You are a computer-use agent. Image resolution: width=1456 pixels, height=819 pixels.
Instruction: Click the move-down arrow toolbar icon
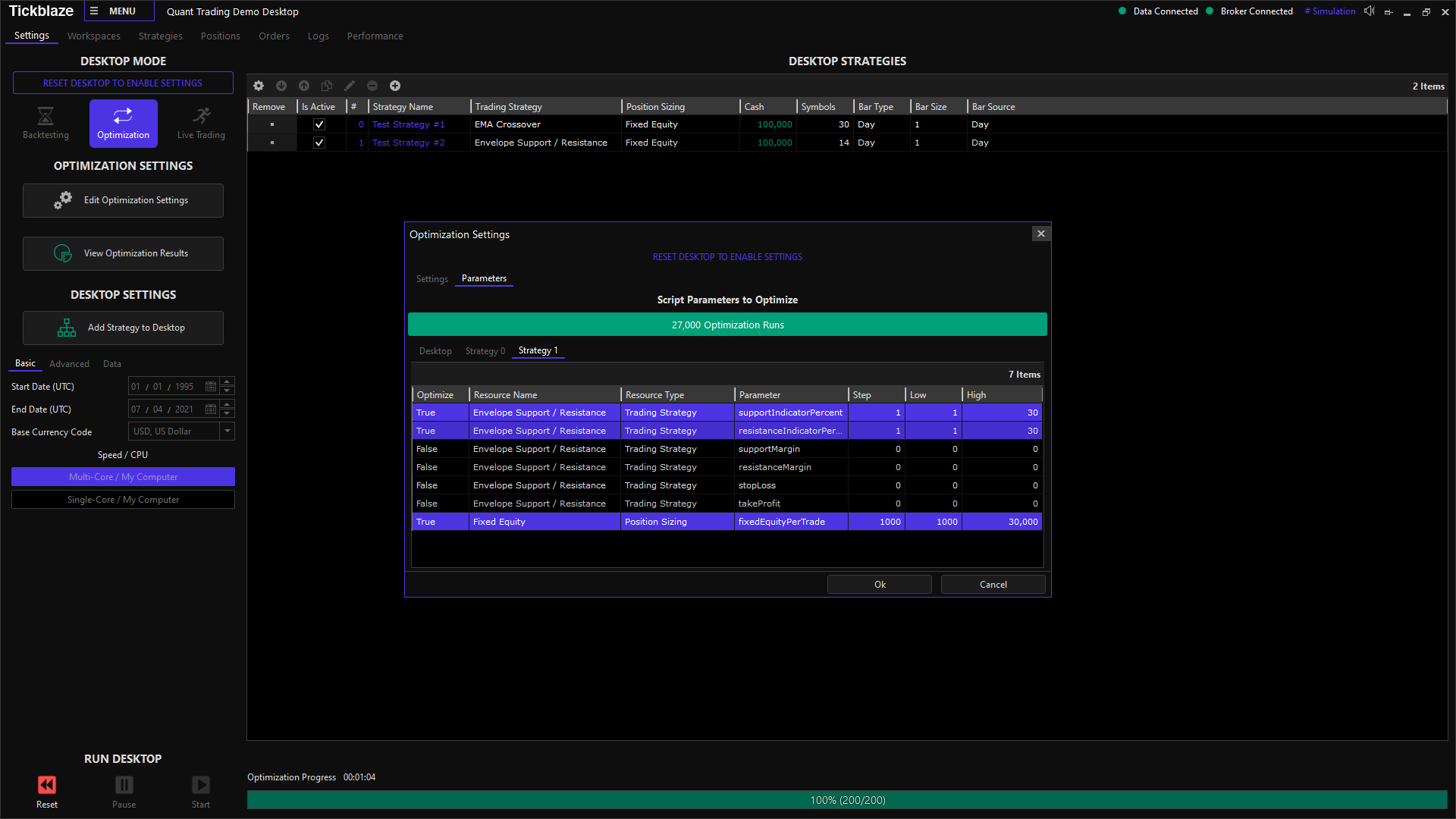(281, 86)
